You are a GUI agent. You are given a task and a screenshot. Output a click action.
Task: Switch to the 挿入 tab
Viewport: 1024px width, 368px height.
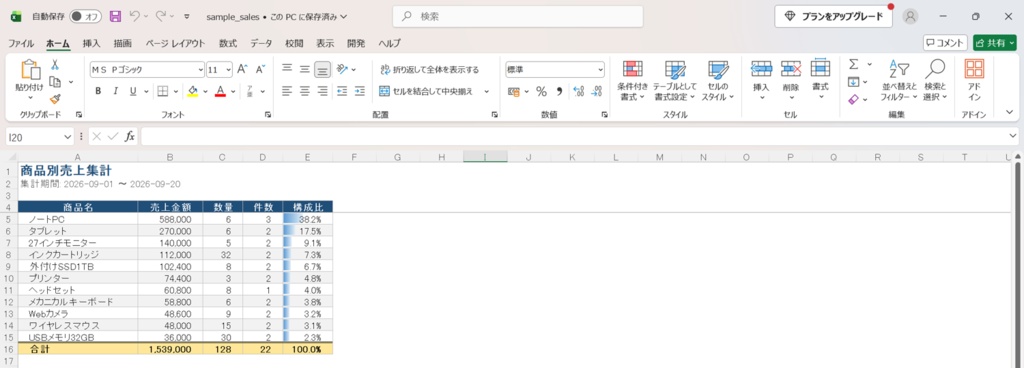91,43
